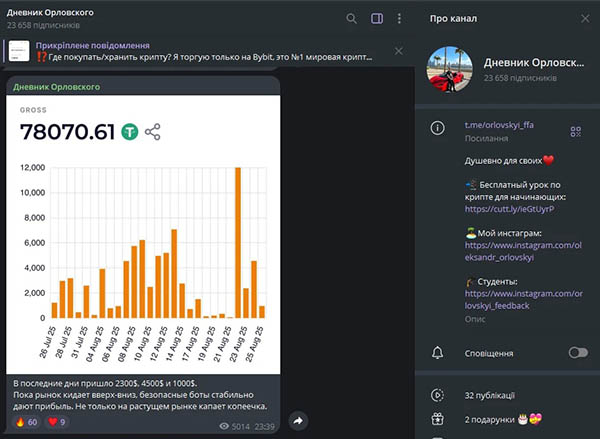Open the three-dot more options menu
Viewport: 600px width, 439px height.
click(x=399, y=18)
